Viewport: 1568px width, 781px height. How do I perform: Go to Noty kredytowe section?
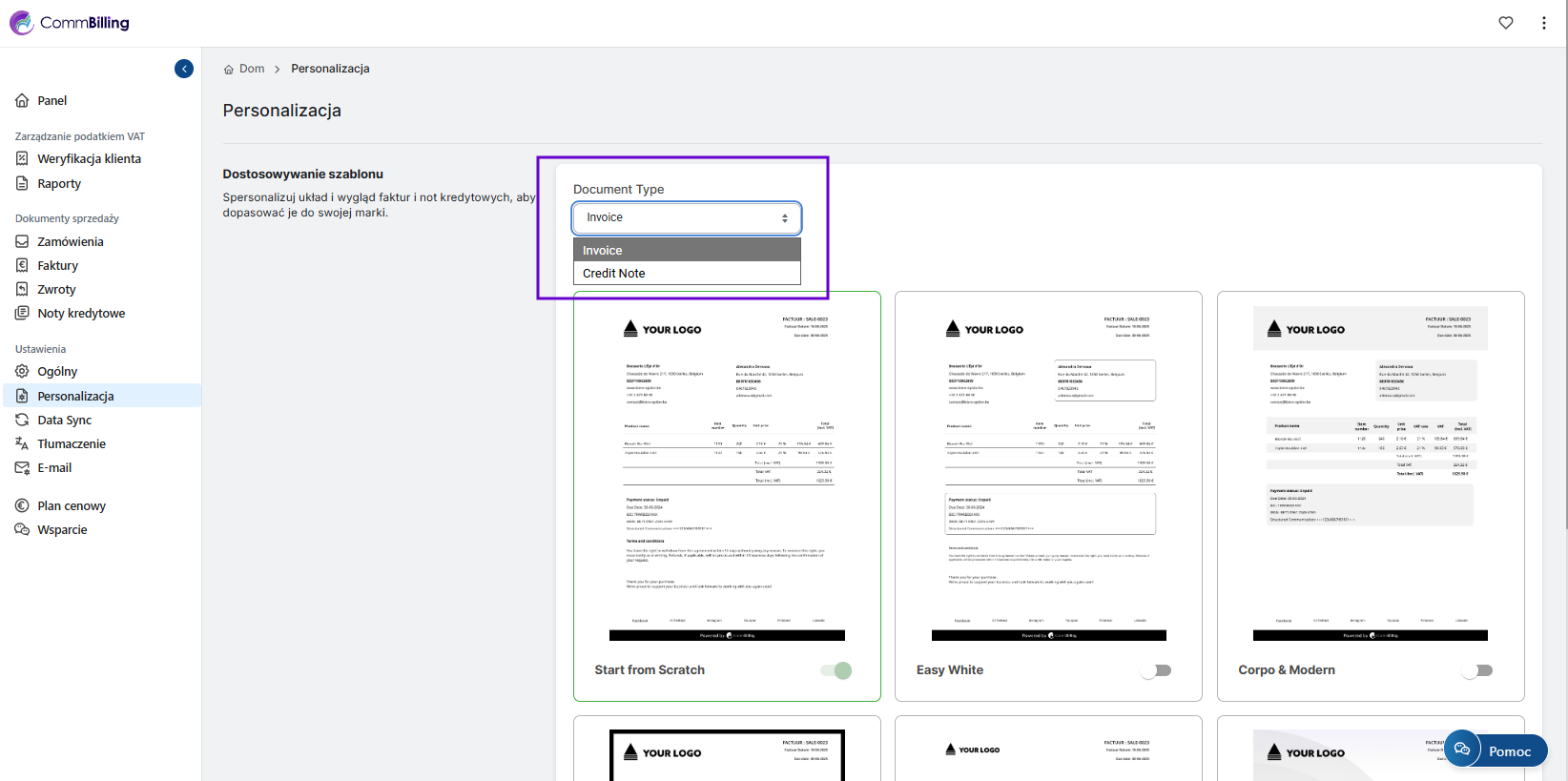(x=81, y=313)
